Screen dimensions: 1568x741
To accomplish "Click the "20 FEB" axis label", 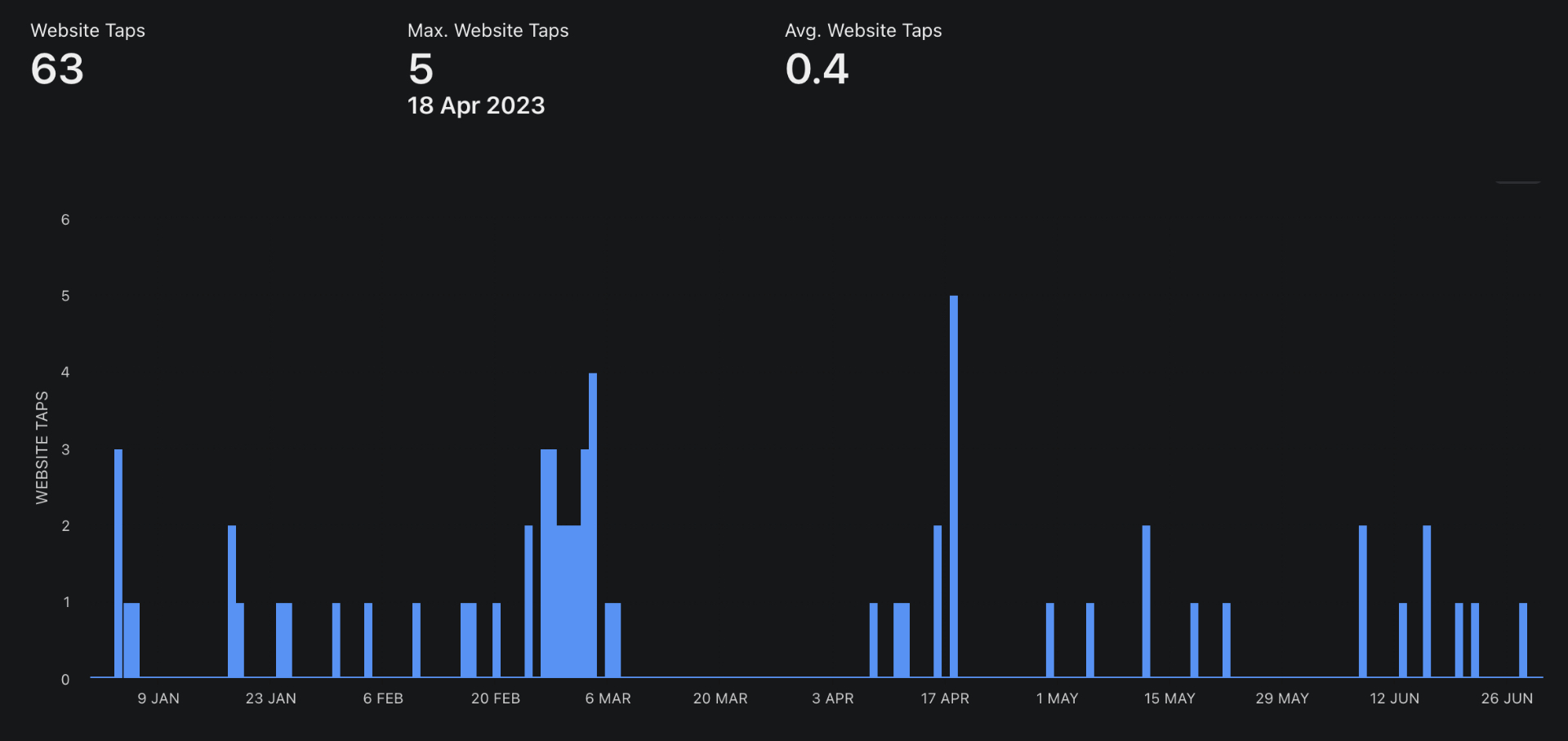I will [x=496, y=699].
